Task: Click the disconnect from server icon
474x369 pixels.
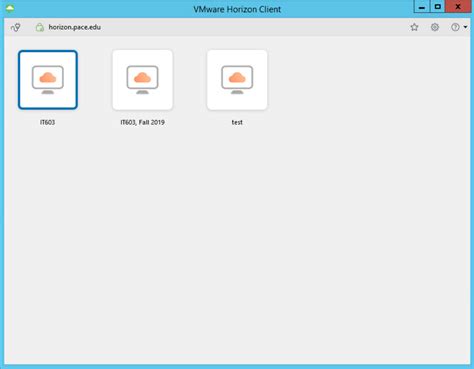Action: coord(16,27)
